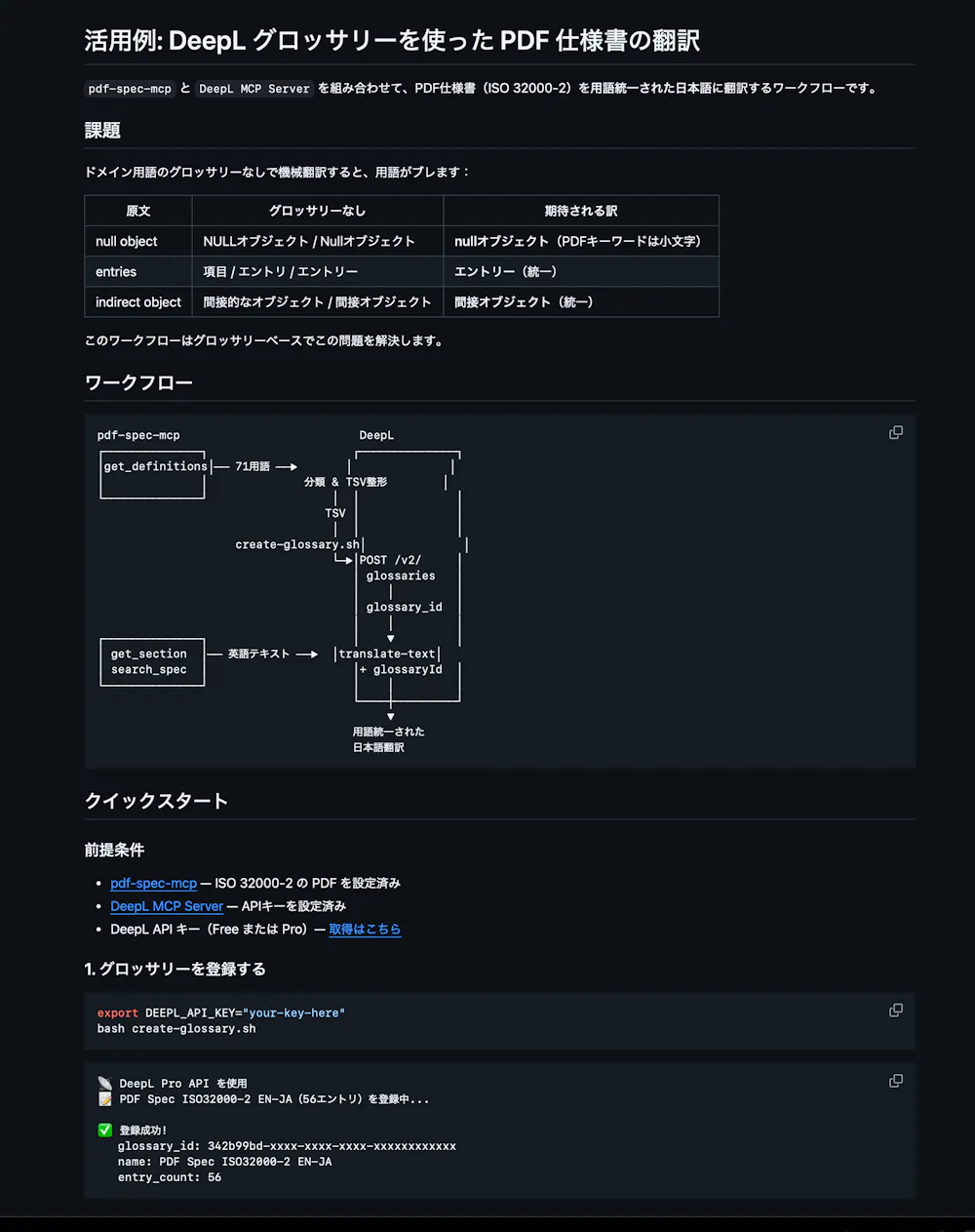Click the inline DeepL MCP Server code tag

(253, 89)
